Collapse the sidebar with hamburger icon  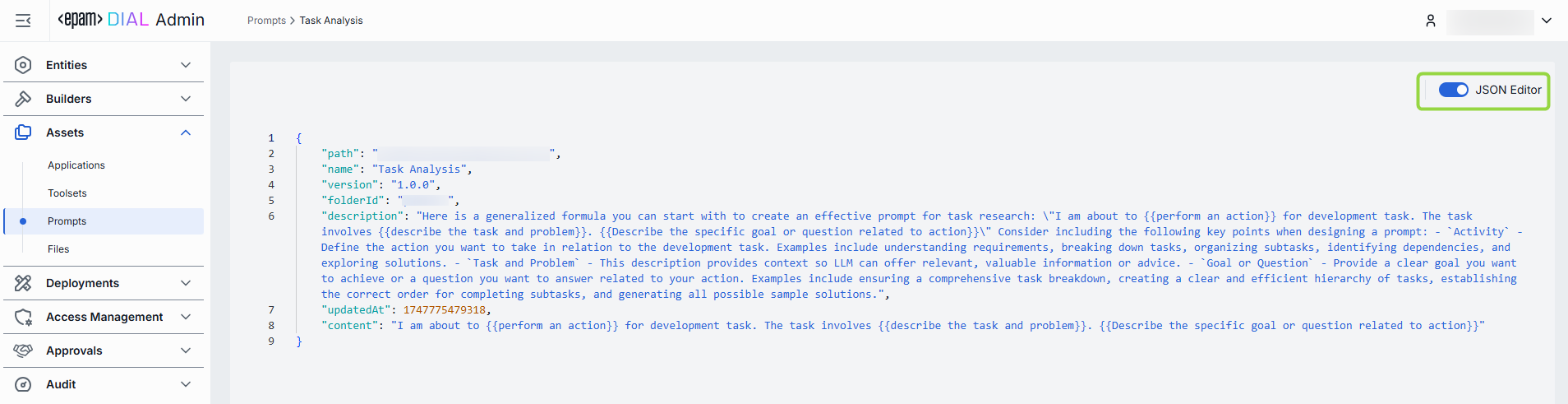[x=23, y=21]
